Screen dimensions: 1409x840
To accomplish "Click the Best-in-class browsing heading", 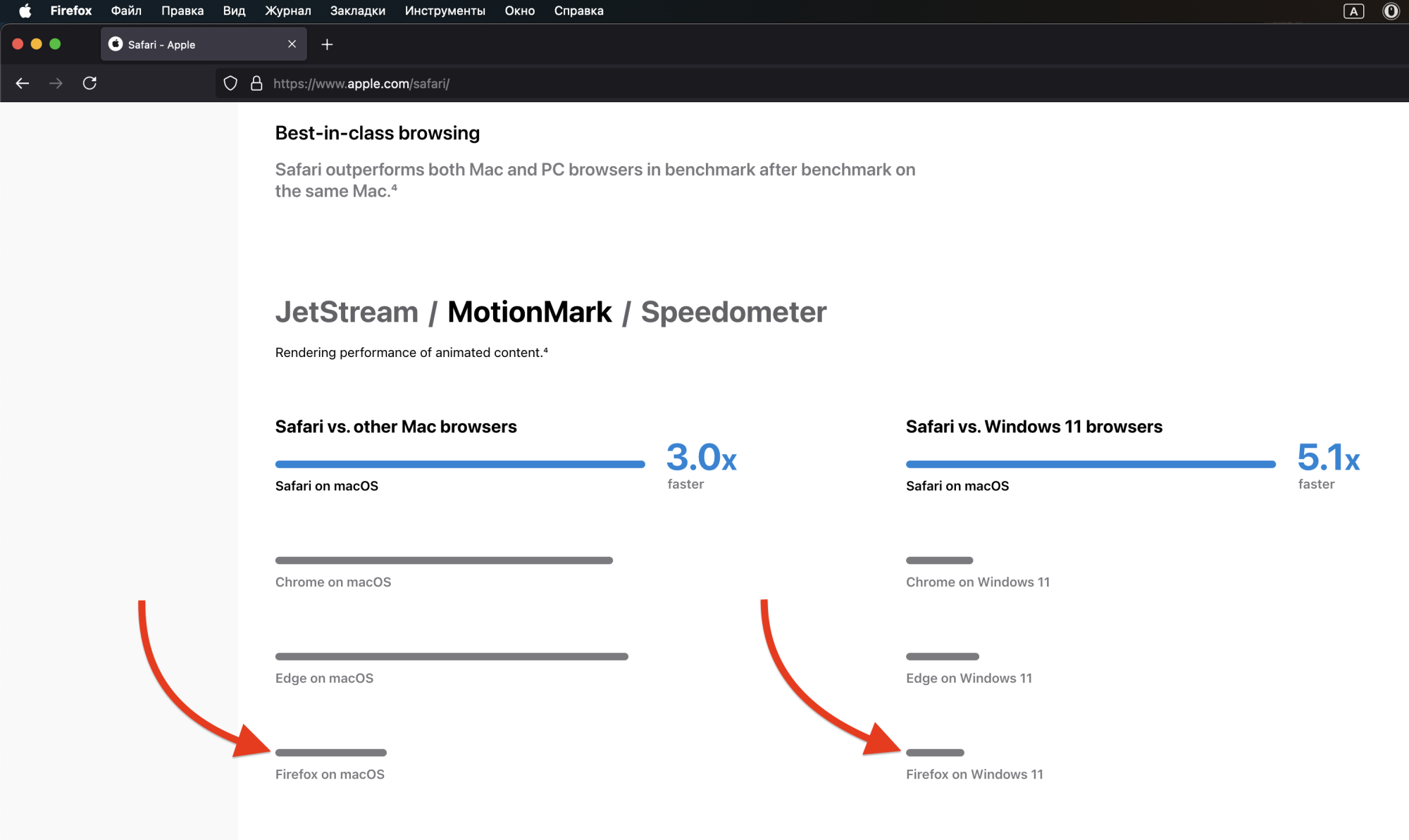I will coord(378,133).
